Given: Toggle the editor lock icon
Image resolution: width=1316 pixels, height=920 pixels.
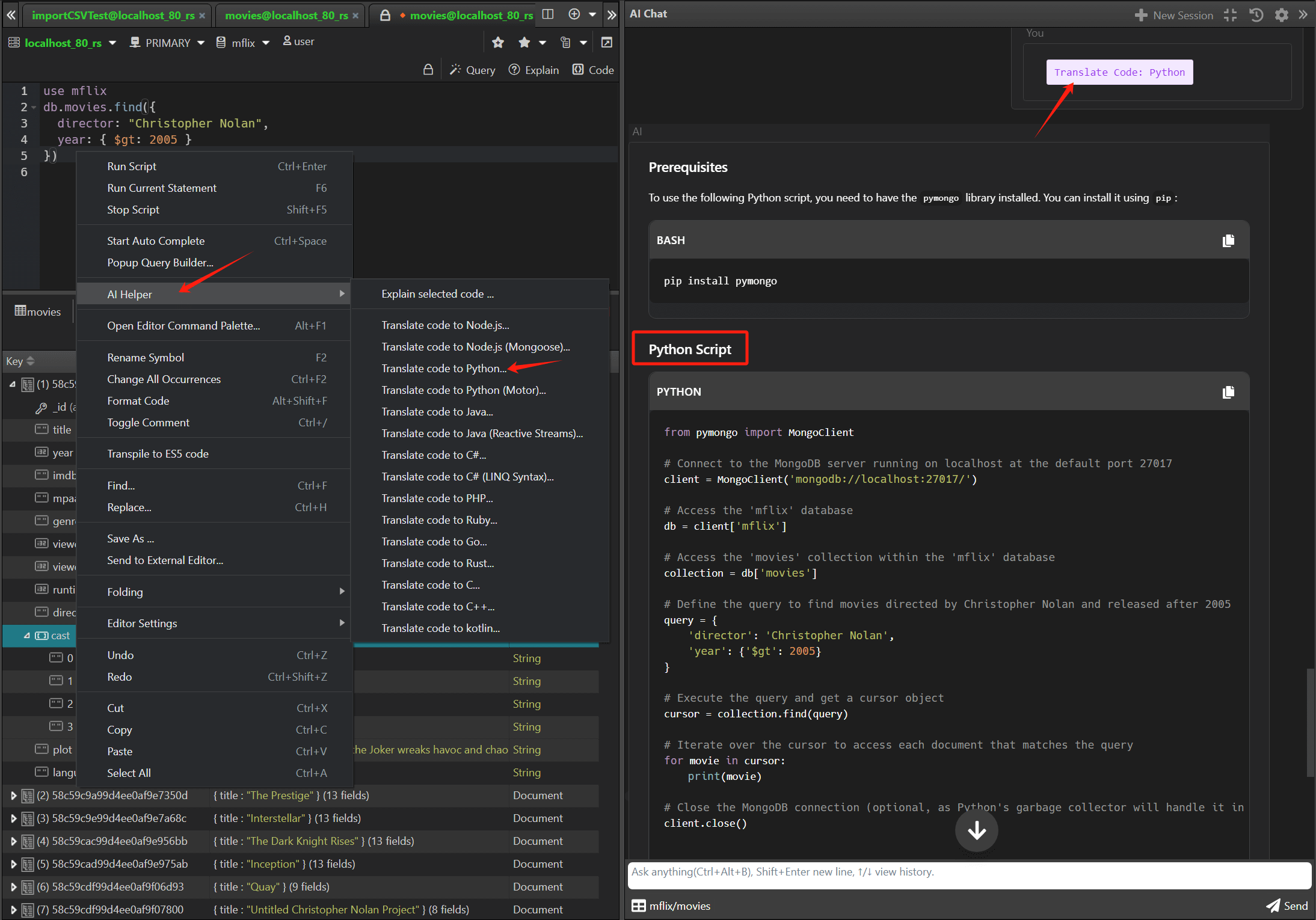Looking at the screenshot, I should [x=428, y=70].
